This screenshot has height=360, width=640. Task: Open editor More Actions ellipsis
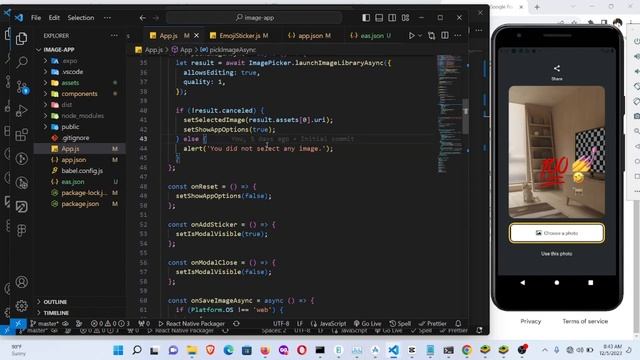coord(458,36)
